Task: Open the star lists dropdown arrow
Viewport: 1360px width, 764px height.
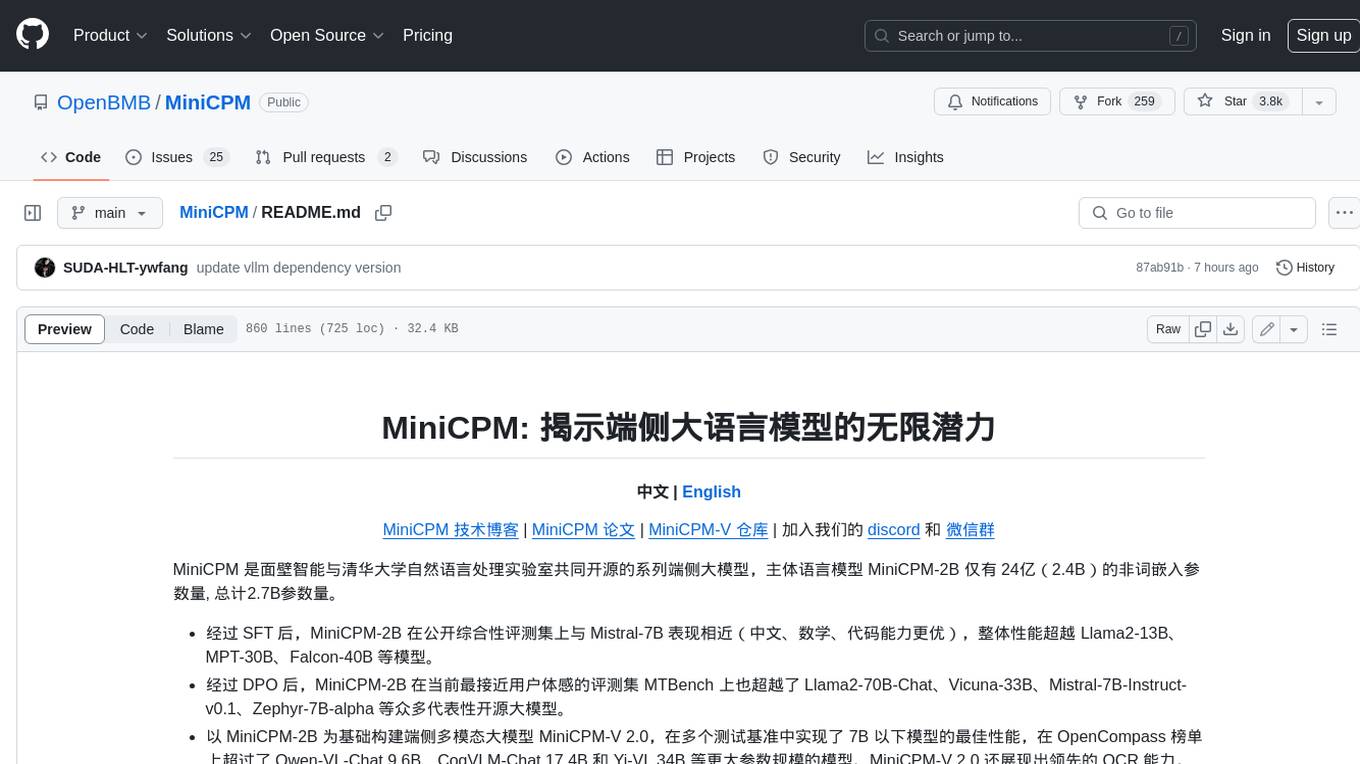Action: click(x=1319, y=102)
